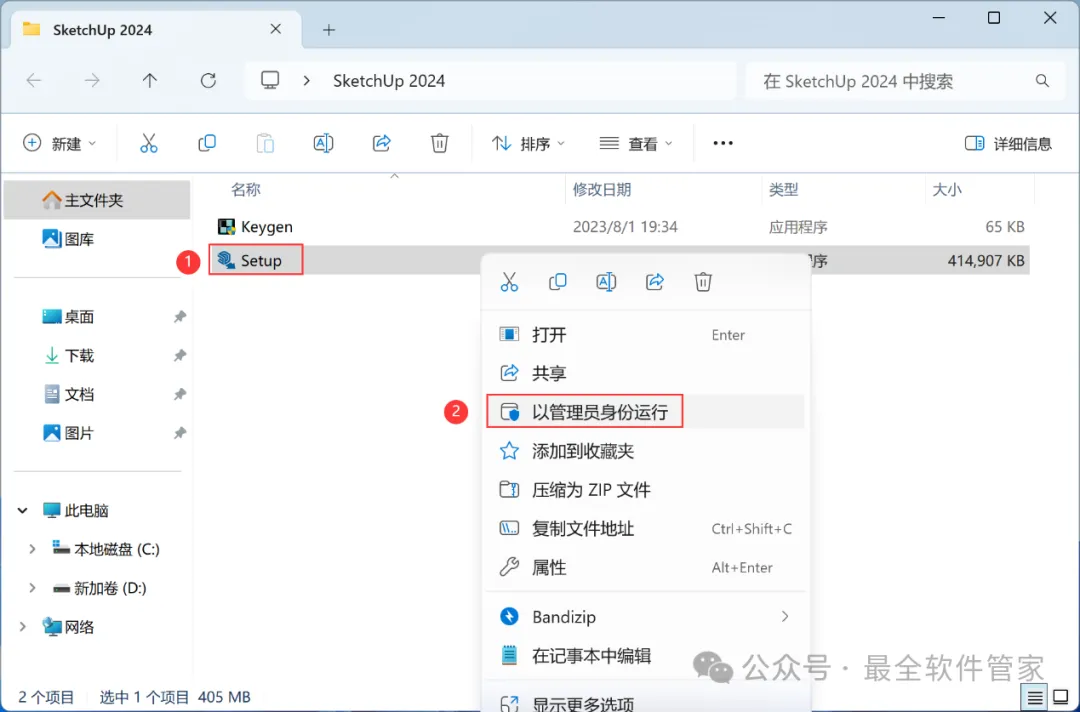Viewport: 1080px width, 712px height.
Task: Click the PC icon in address bar
Action: click(270, 81)
